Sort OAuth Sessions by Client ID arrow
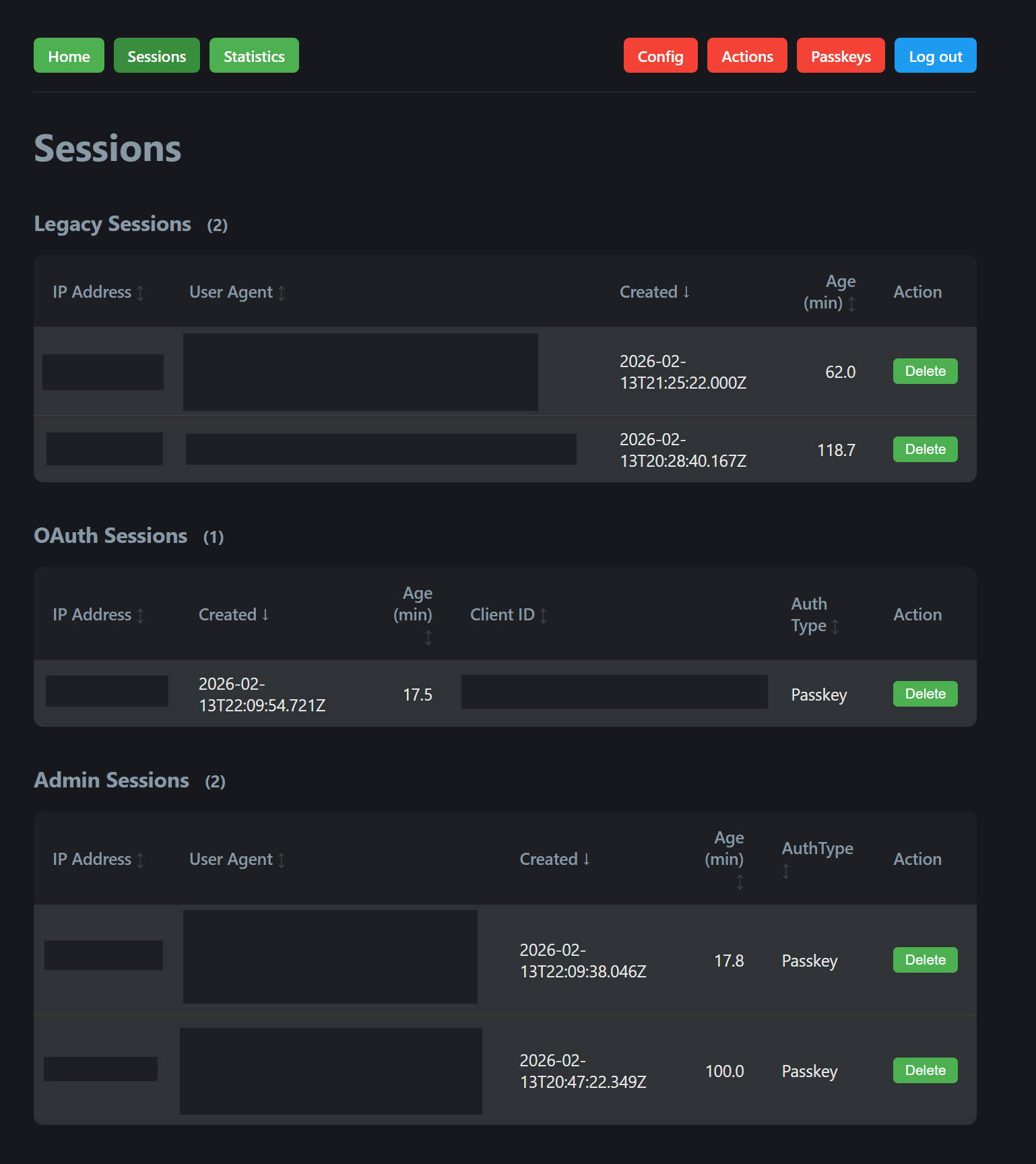The width and height of the screenshot is (1036, 1164). pos(544,616)
